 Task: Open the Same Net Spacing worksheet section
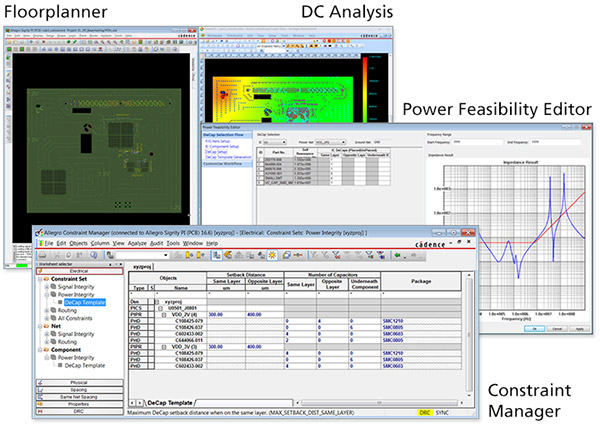[80, 397]
